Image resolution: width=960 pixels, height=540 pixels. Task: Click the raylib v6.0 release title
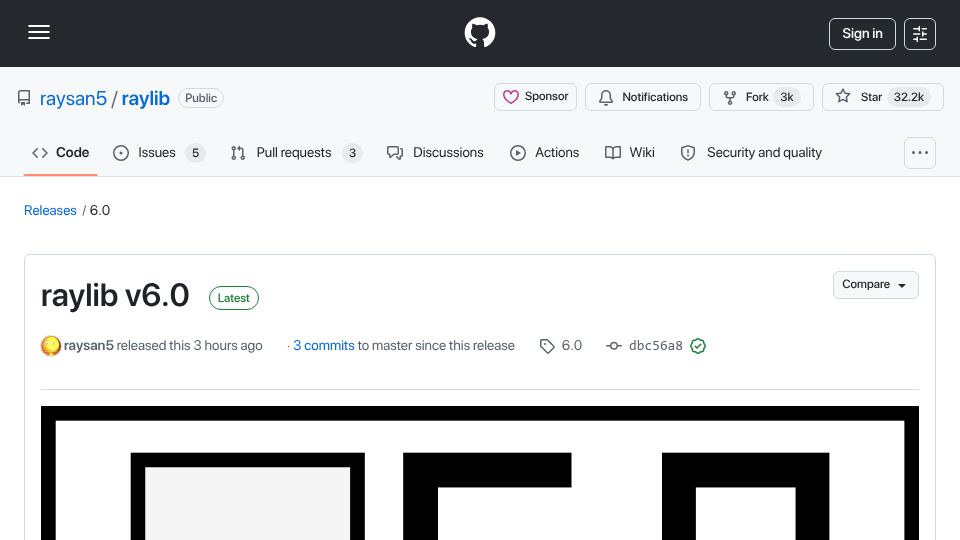coord(115,296)
